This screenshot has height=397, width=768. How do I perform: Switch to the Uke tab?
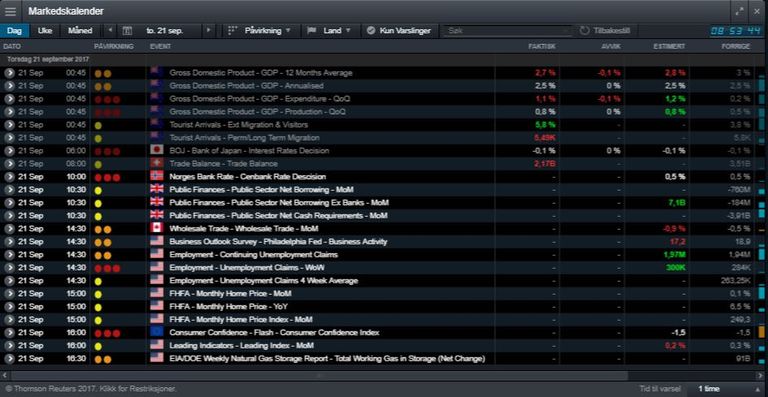point(45,31)
